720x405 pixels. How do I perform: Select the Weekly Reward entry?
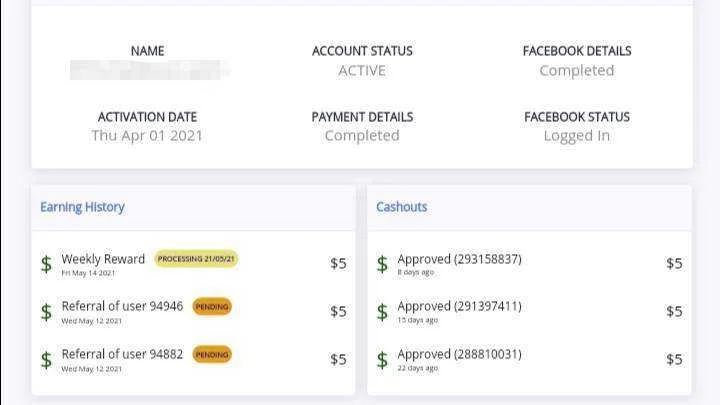coord(193,264)
